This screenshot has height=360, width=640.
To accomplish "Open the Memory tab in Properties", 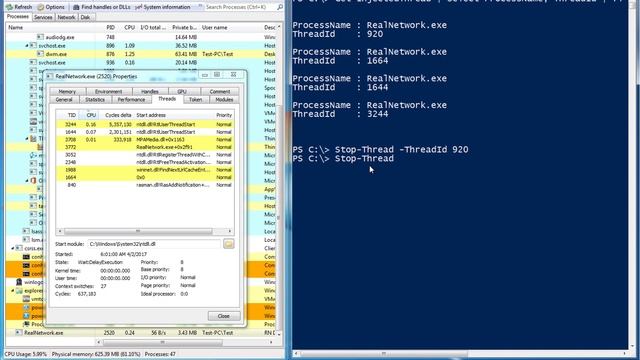I will click(x=67, y=91).
